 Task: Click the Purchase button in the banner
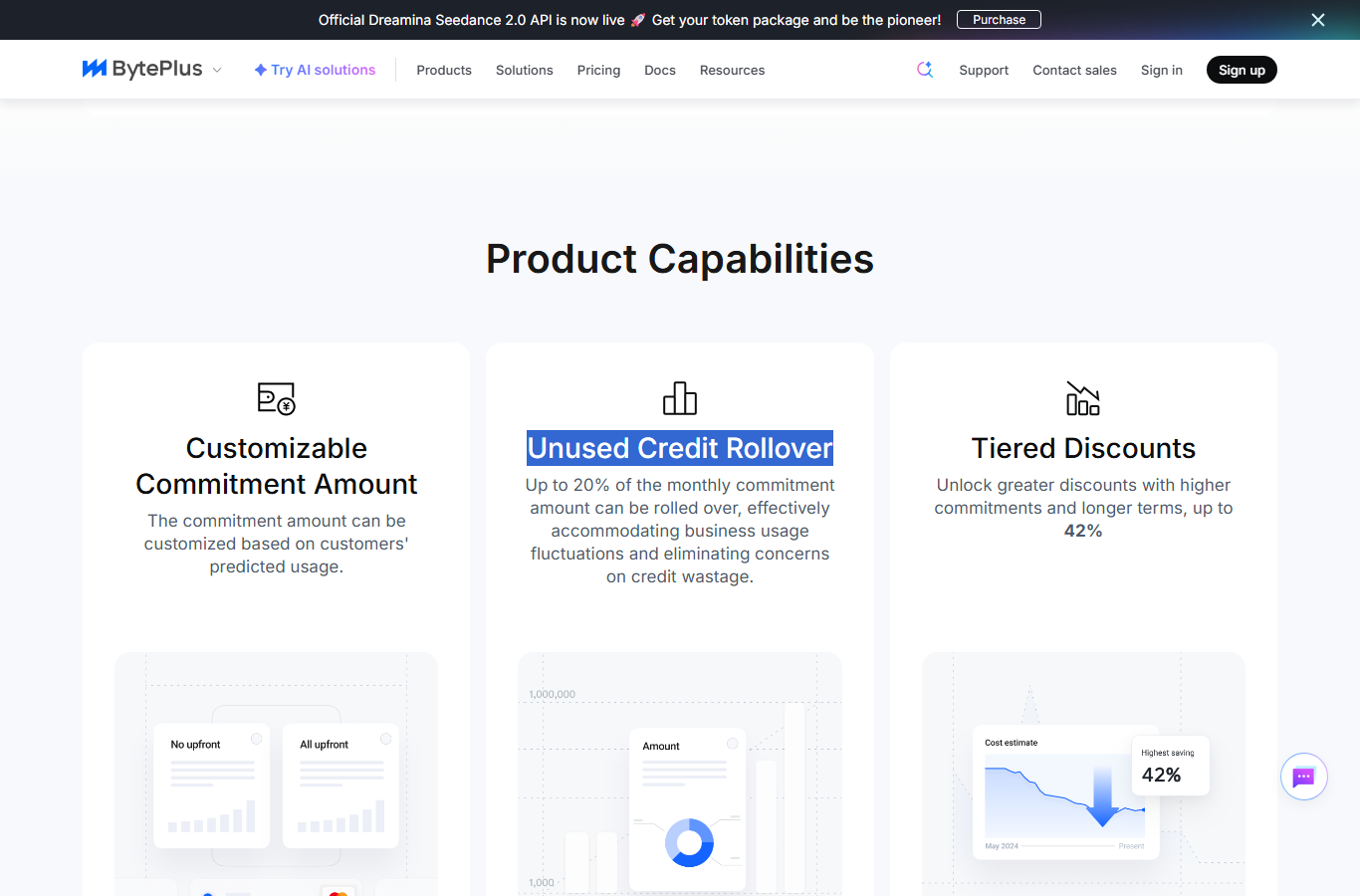[x=999, y=20]
